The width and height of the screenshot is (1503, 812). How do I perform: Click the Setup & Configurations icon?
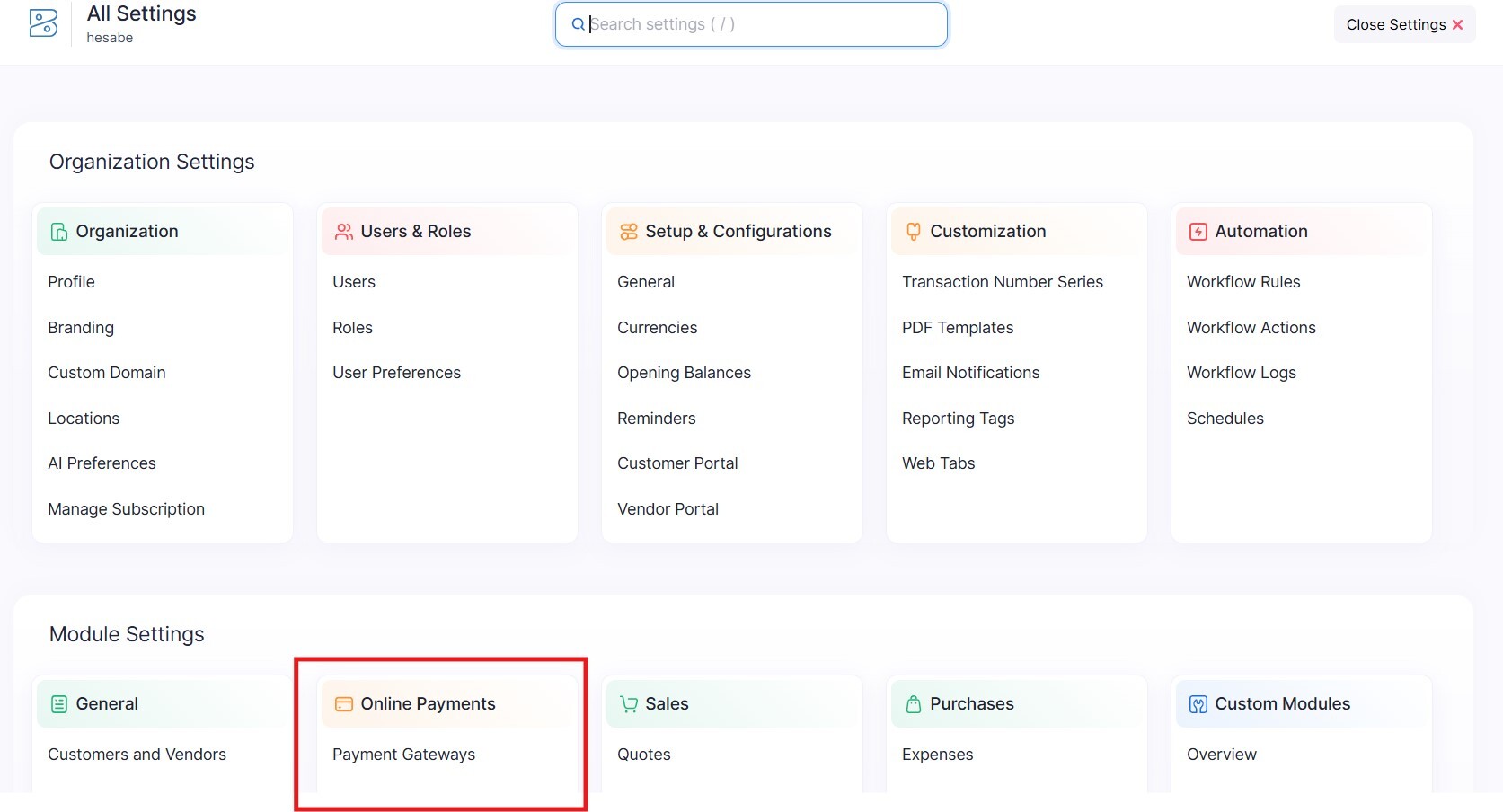pyautogui.click(x=629, y=232)
